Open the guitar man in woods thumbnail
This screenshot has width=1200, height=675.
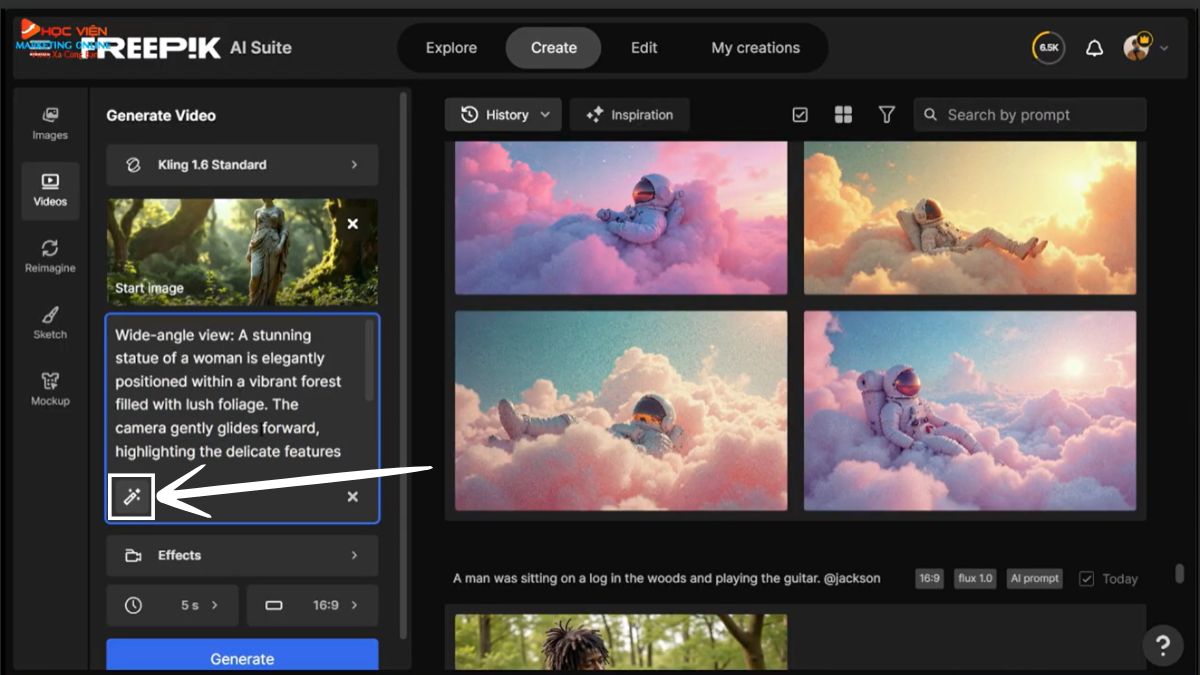coord(621,642)
